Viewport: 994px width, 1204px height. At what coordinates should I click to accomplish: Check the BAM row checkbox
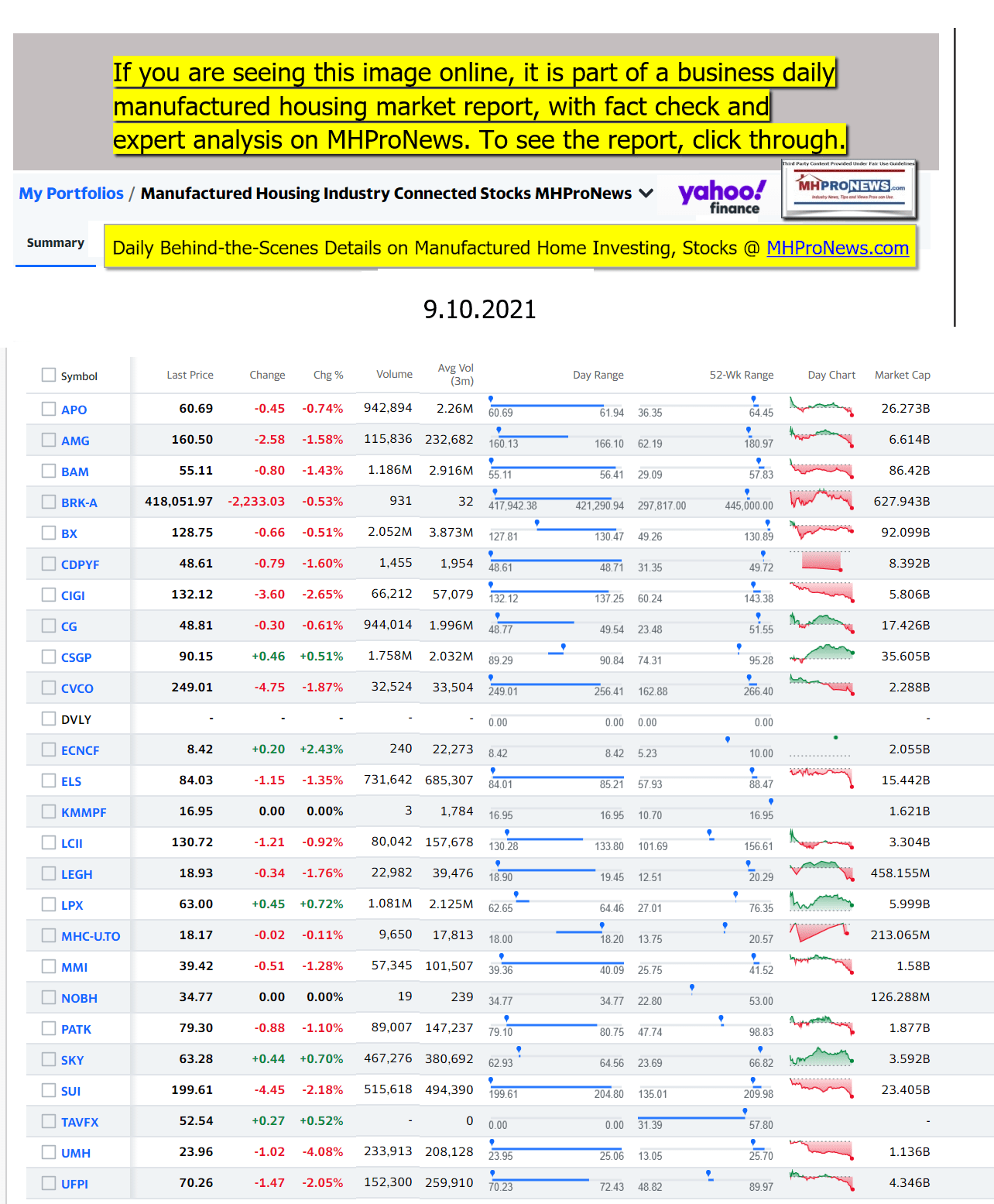pos(49,471)
